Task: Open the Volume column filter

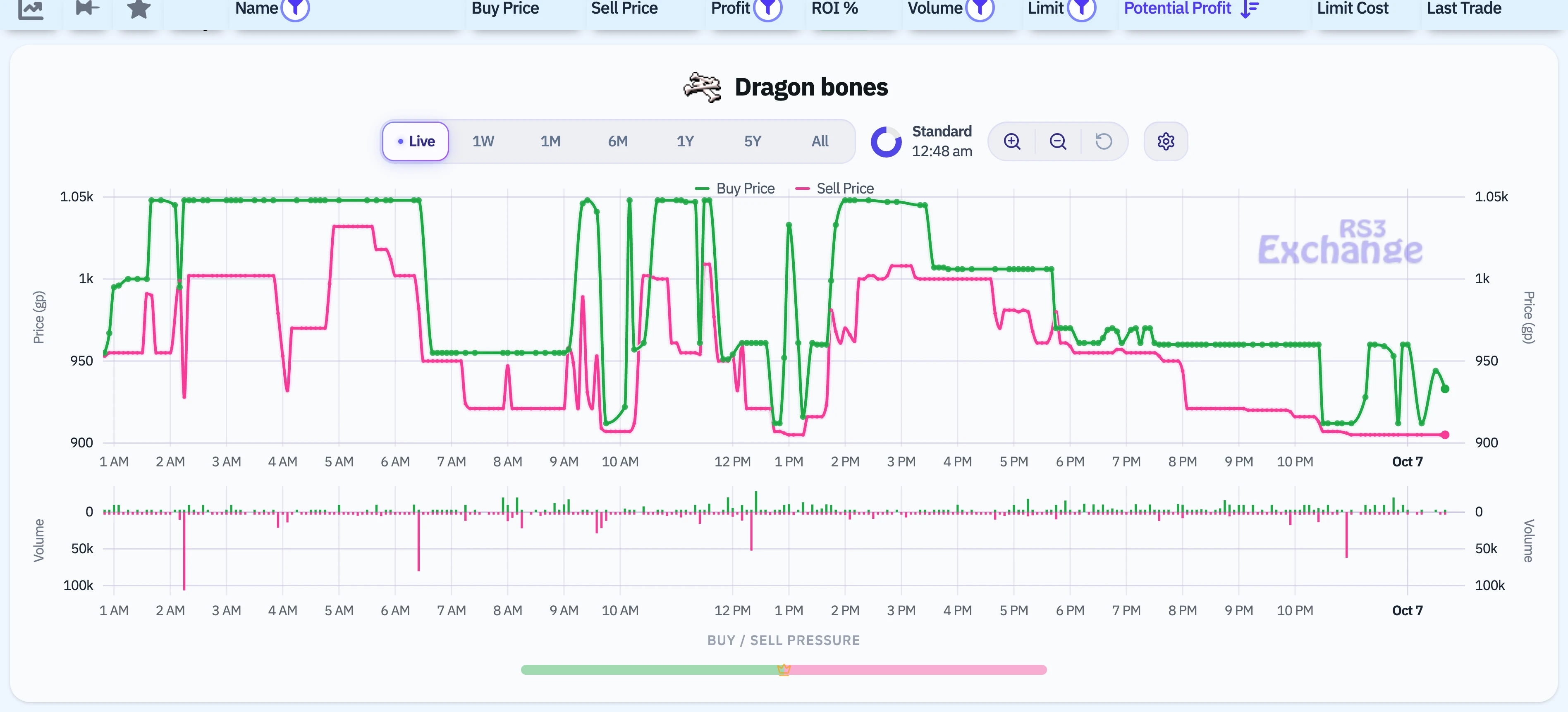Action: coord(980,8)
